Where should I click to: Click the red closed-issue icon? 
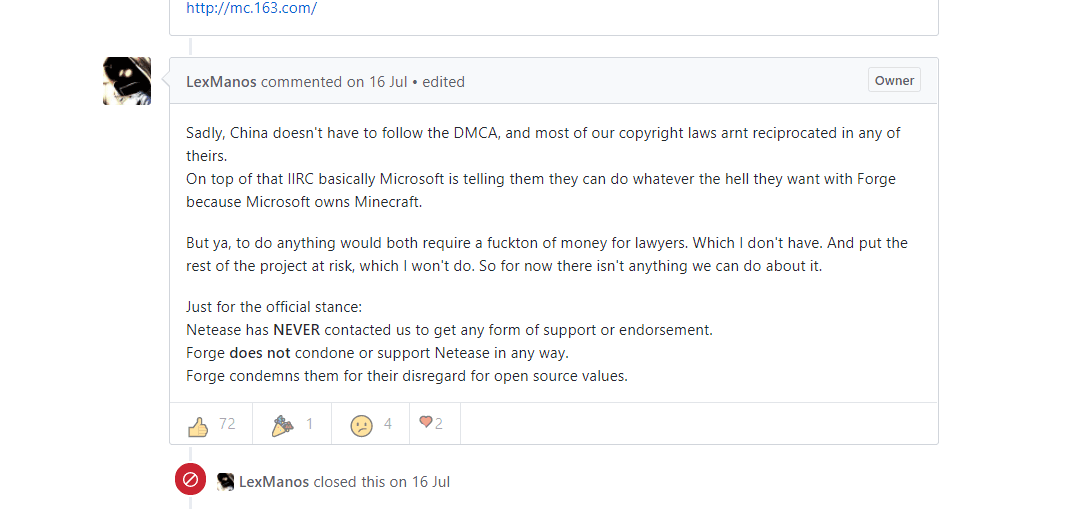[x=190, y=480]
